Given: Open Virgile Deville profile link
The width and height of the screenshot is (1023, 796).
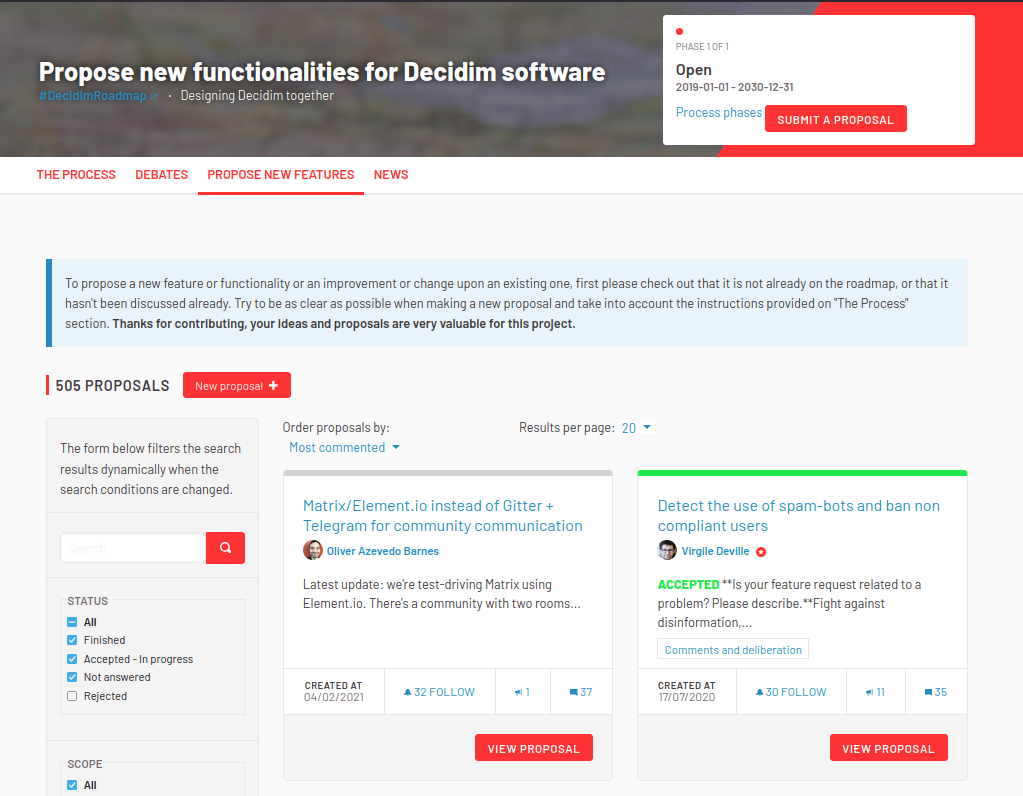Looking at the screenshot, I should 715,551.
